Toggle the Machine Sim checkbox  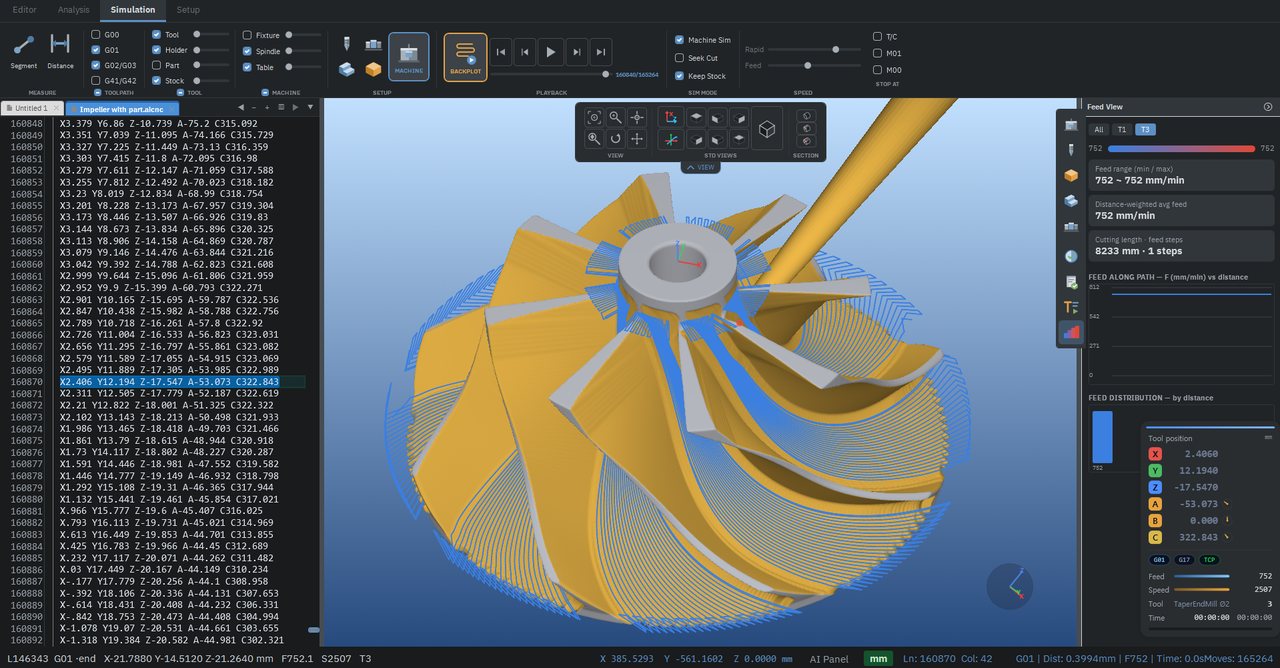pos(679,40)
